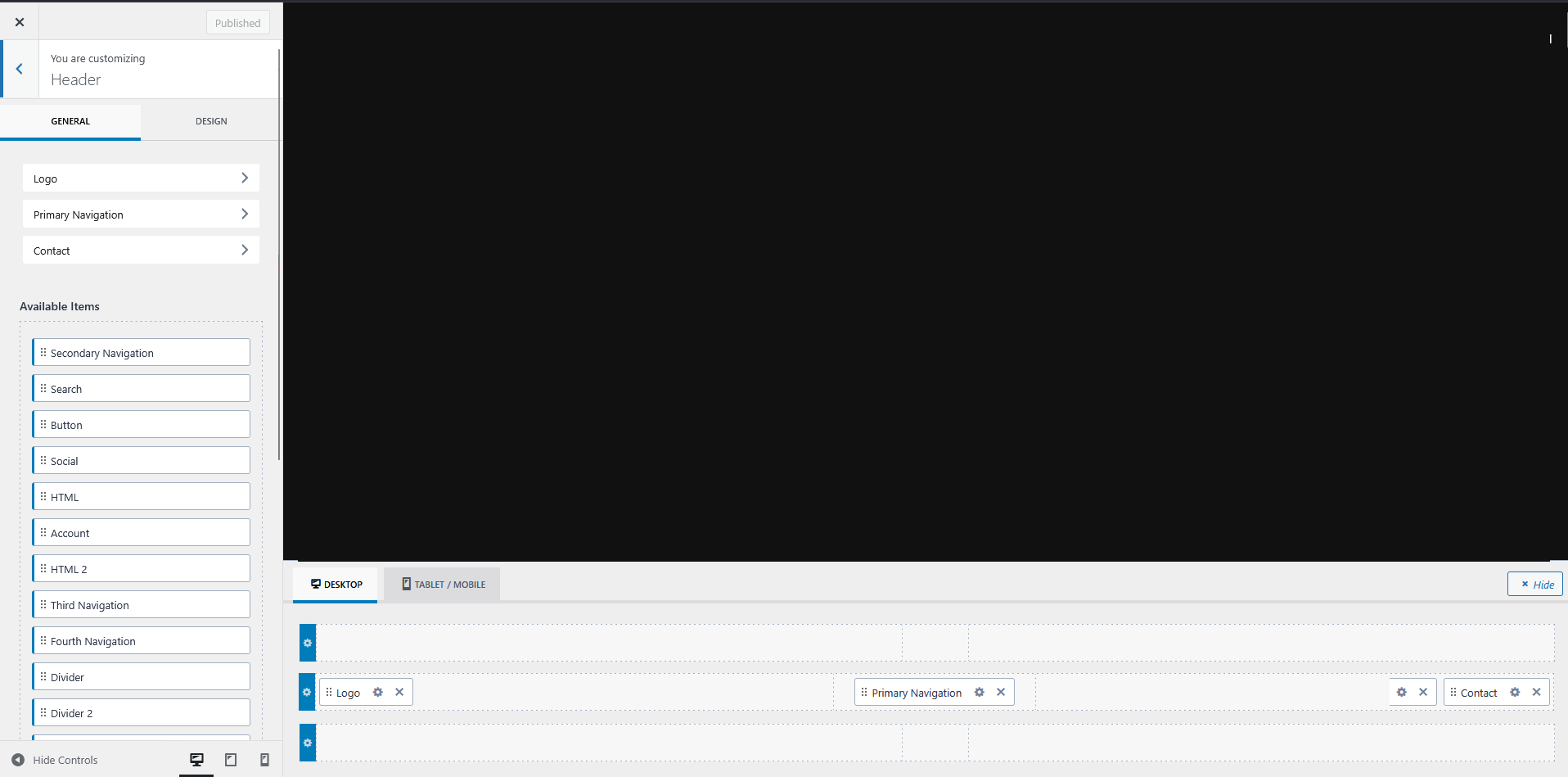
Task: Expand Primary Navigation settings section
Action: pyautogui.click(x=141, y=215)
